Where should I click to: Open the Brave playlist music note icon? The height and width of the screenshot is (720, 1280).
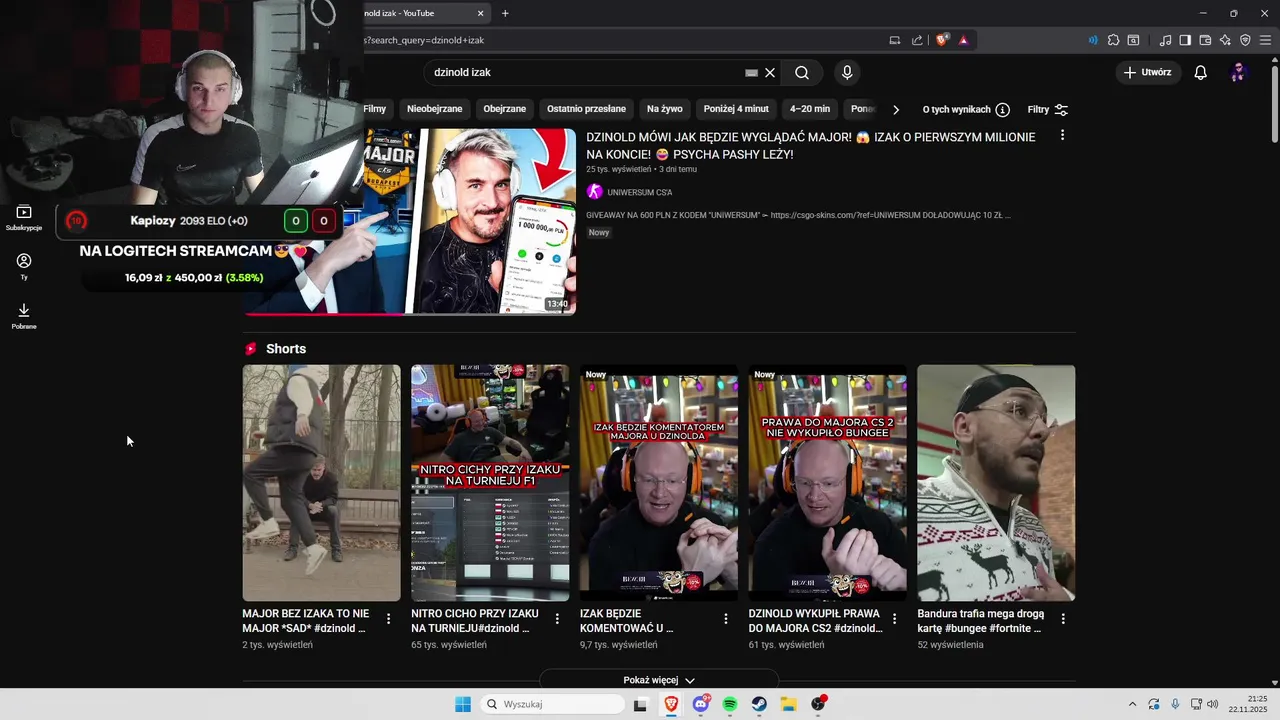pos(1165,40)
